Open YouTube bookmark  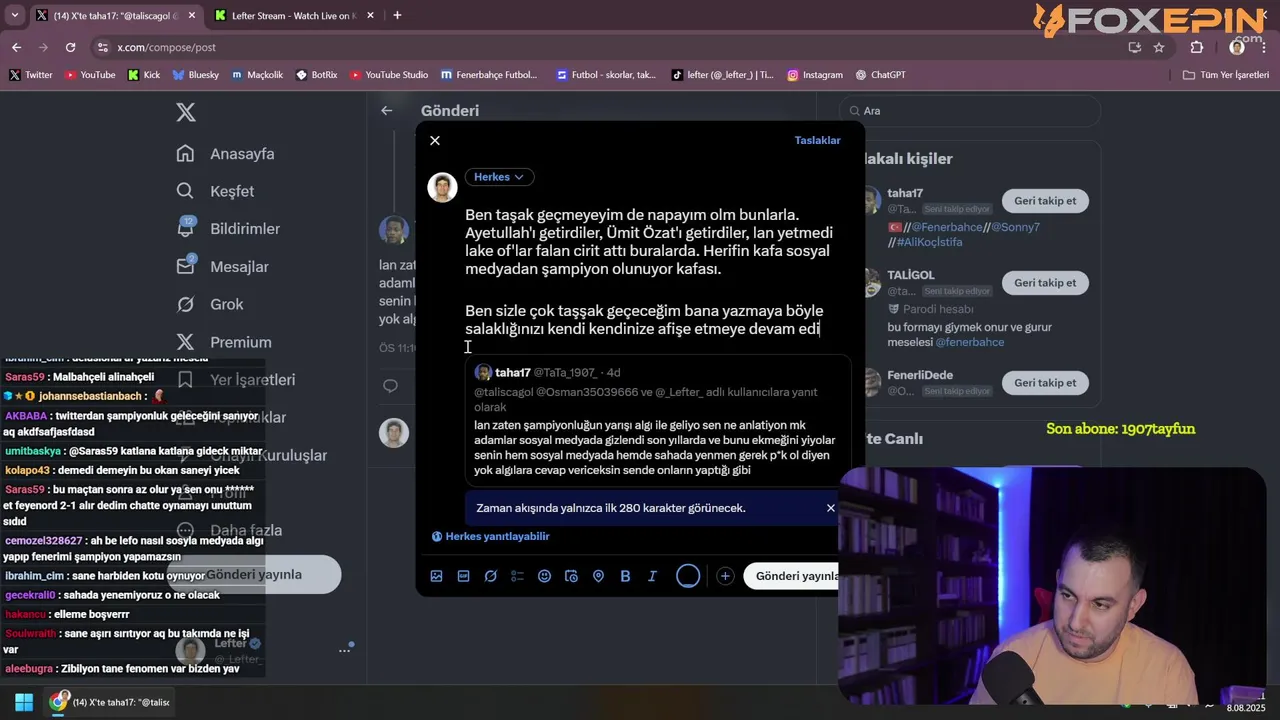[x=90, y=75]
